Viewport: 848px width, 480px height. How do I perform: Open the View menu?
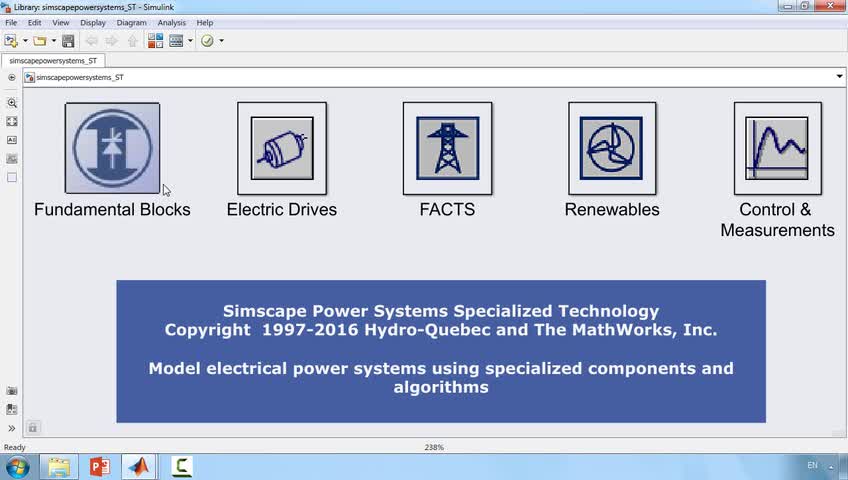pyautogui.click(x=61, y=23)
